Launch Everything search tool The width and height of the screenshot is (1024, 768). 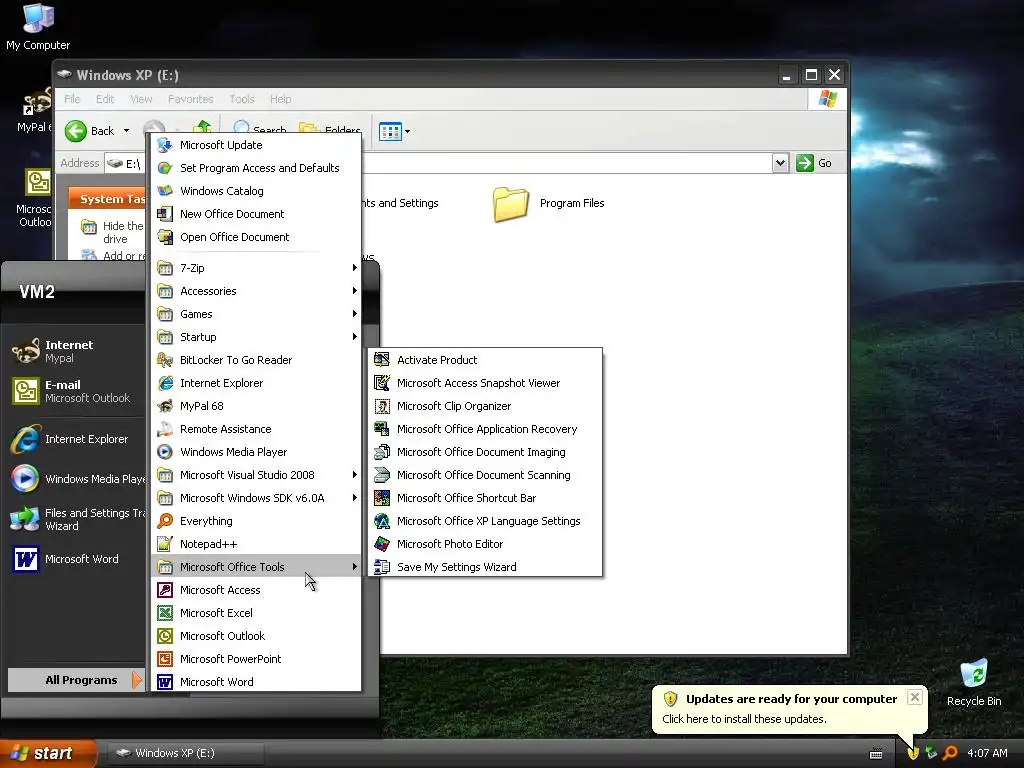point(256,521)
